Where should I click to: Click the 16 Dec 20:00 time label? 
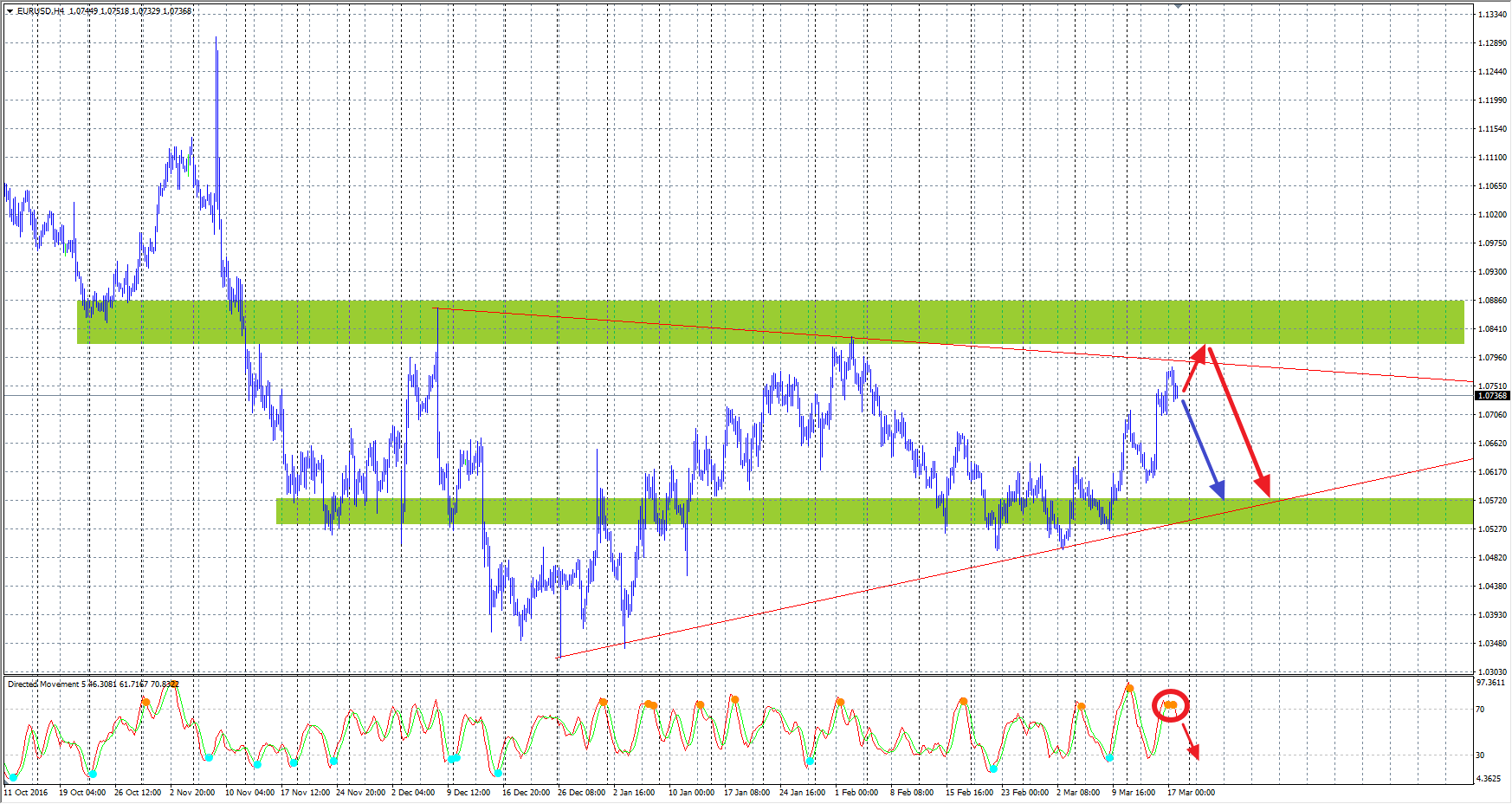point(526,793)
